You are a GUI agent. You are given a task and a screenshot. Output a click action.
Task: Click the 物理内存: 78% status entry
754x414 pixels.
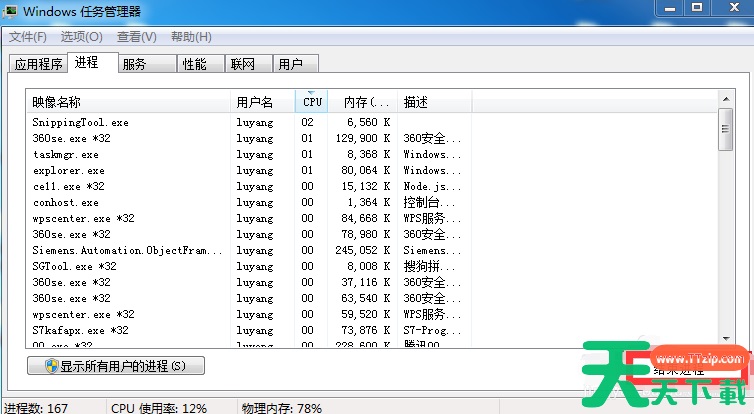[281, 408]
